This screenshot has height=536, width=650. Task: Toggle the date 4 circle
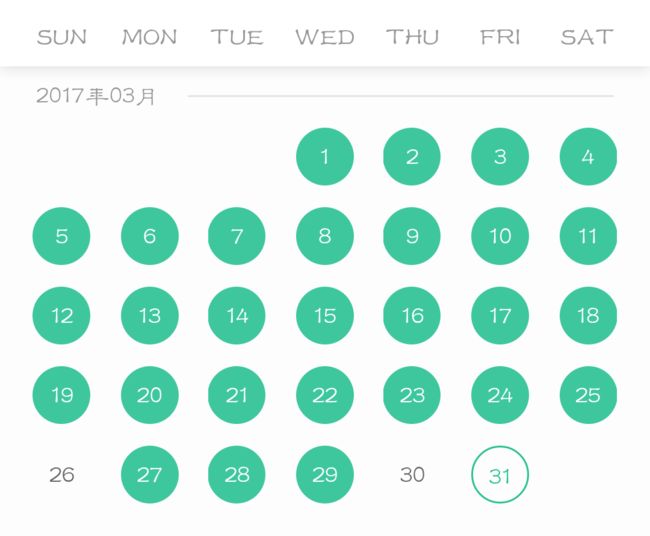click(588, 157)
